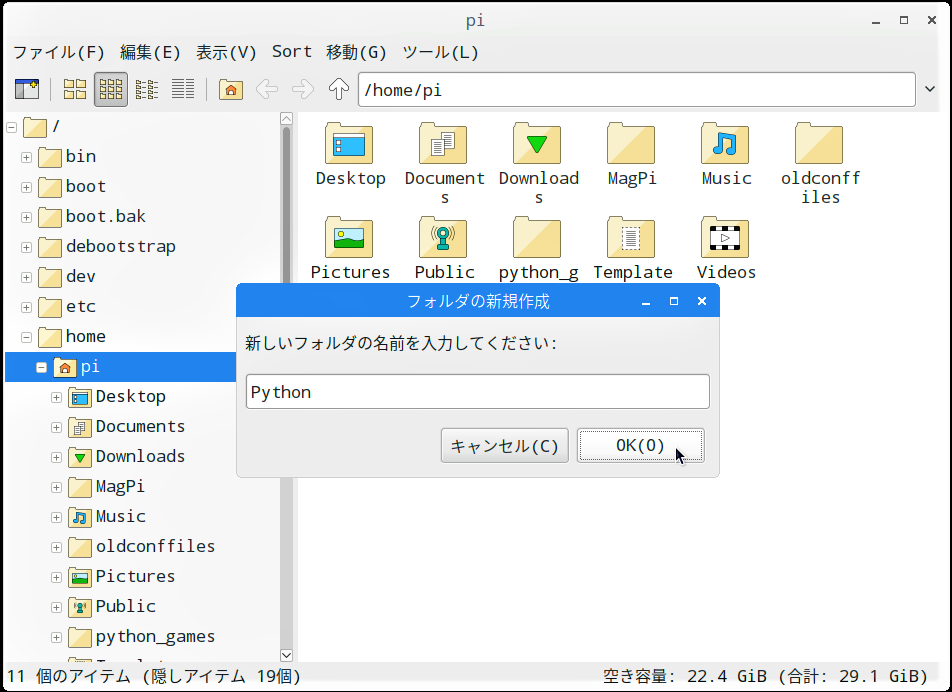Collapse the pi tree node

41,367
